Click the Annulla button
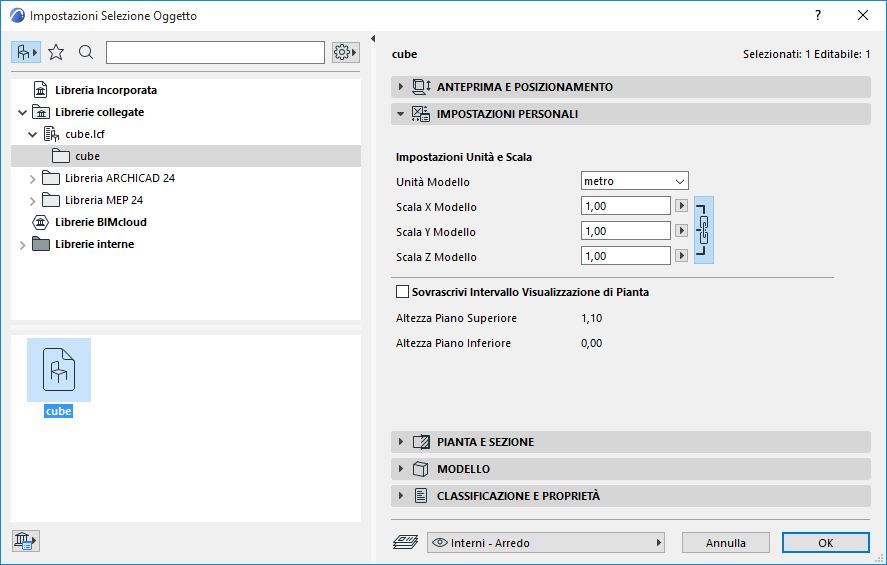The height and width of the screenshot is (565, 887). (726, 542)
